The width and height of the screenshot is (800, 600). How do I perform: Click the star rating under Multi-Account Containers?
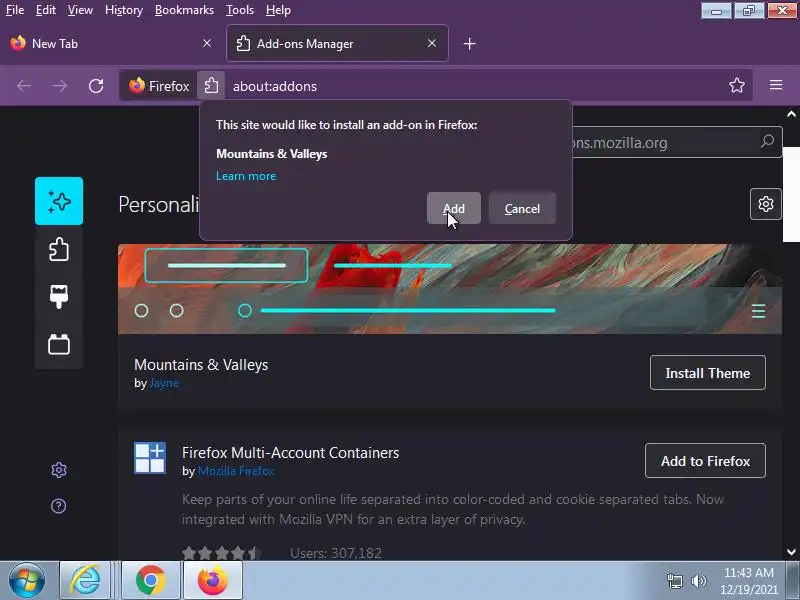pos(222,553)
